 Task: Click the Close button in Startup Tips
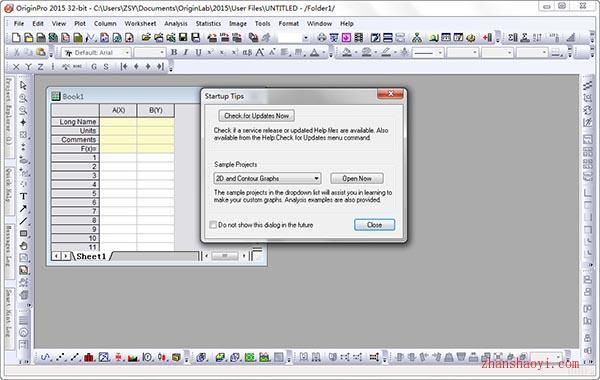click(x=374, y=225)
